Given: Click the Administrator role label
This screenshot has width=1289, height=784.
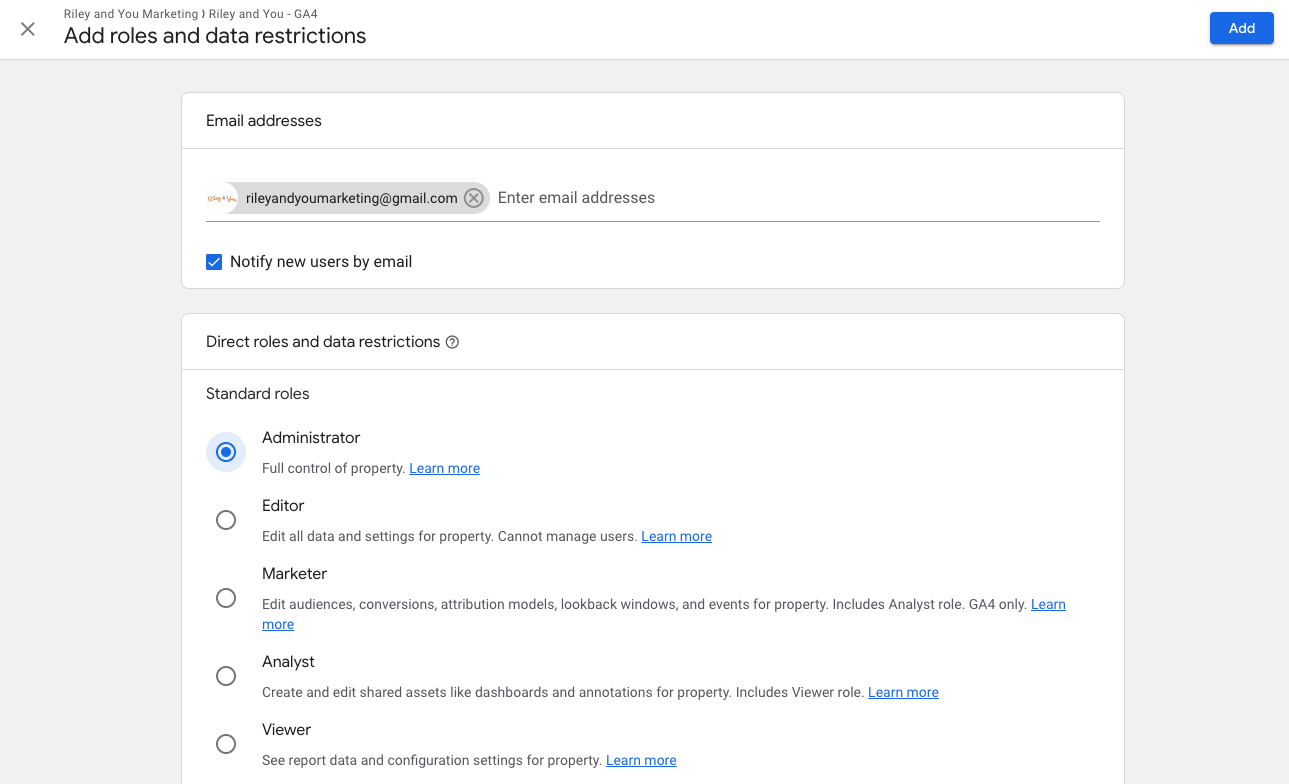Looking at the screenshot, I should [x=311, y=438].
